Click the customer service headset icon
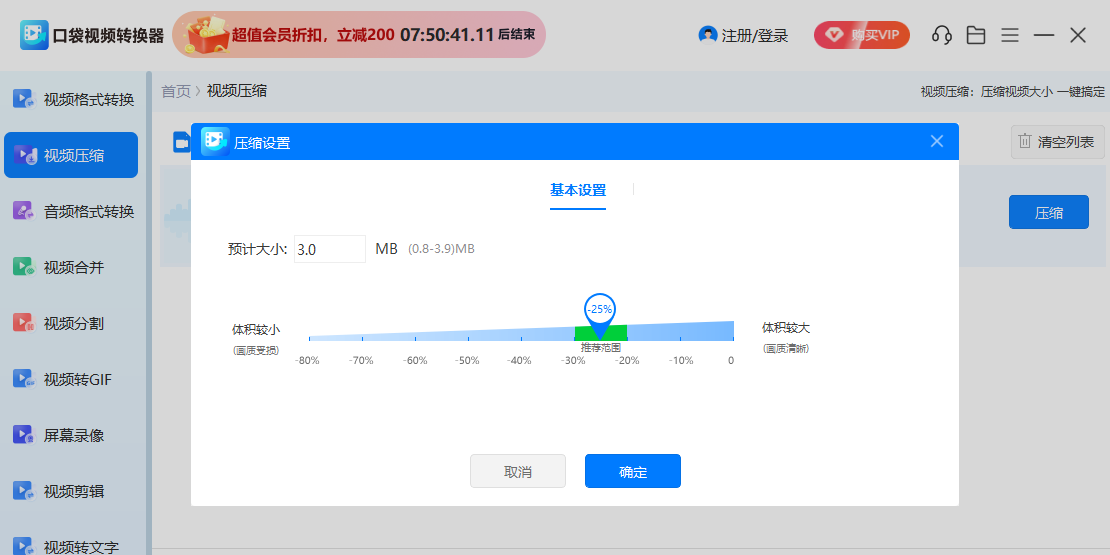Image resolution: width=1110 pixels, height=555 pixels. tap(941, 35)
